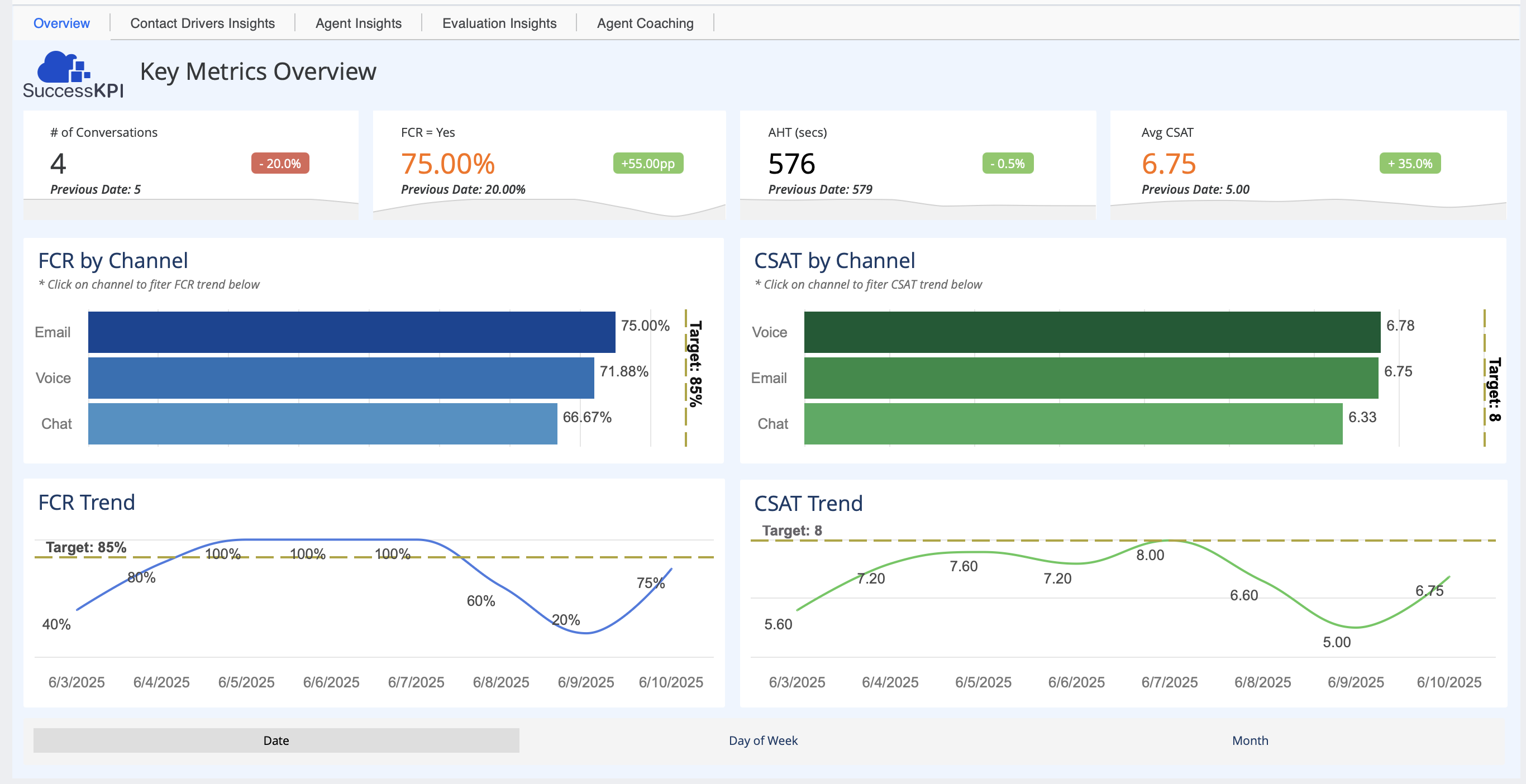Click the -20.0% conversations change badge
Screen dimensions: 1526x784
tap(280, 164)
